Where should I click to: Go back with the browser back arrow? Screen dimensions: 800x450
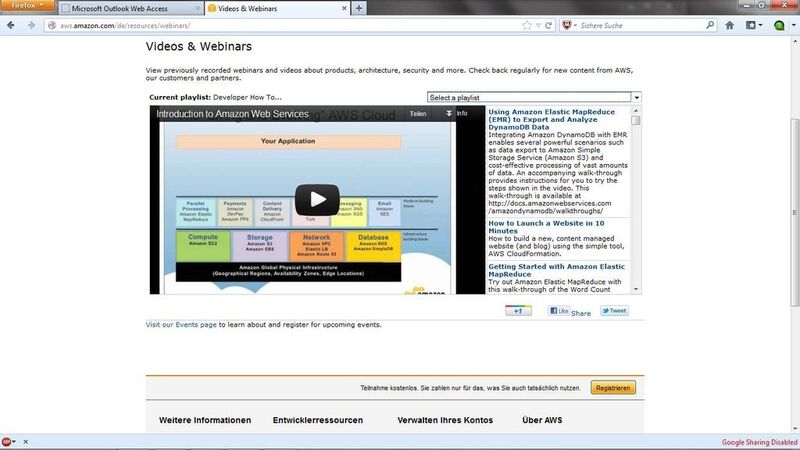point(10,25)
